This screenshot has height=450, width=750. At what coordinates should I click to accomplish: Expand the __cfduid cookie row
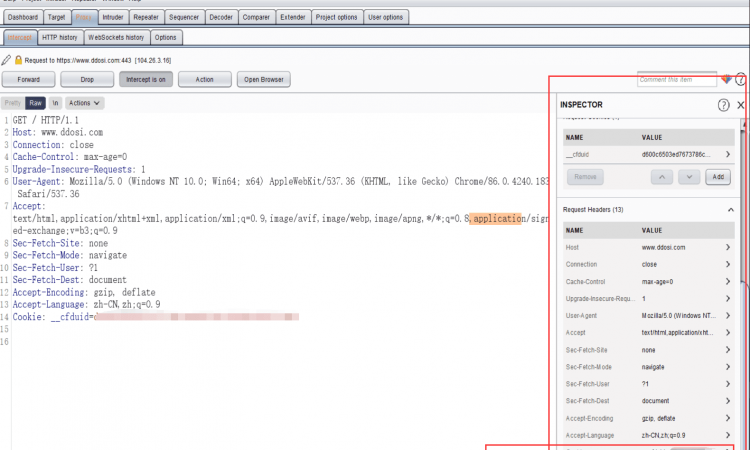pos(728,154)
